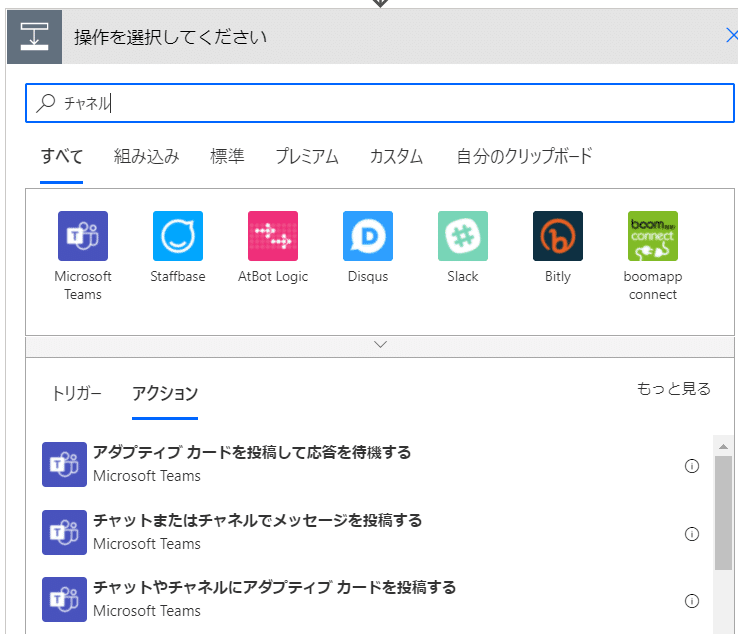Pick the AtBot Logic connector icon
This screenshot has width=738, height=634.
(x=273, y=236)
